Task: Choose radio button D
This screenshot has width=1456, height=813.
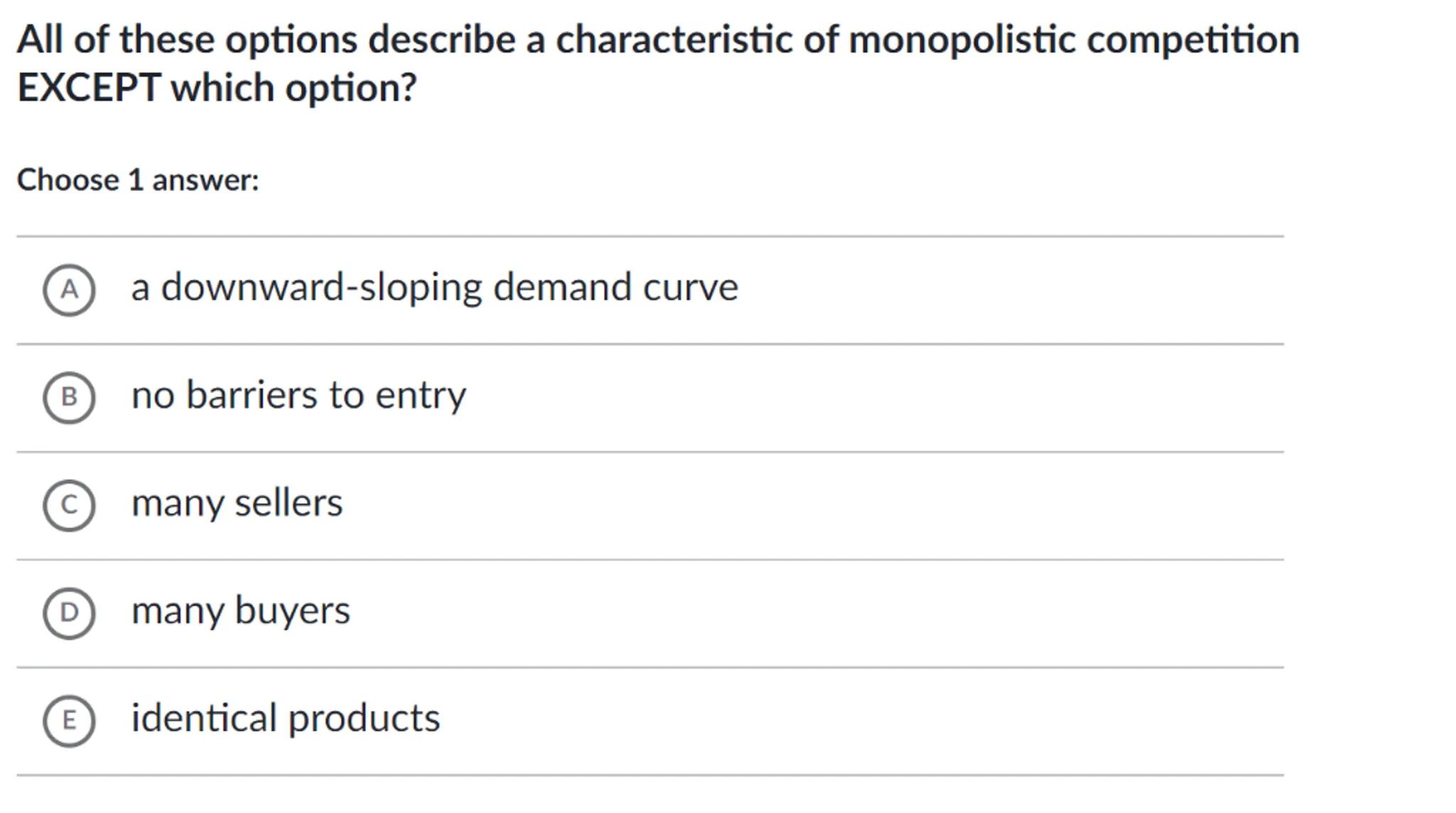Action: 69,612
